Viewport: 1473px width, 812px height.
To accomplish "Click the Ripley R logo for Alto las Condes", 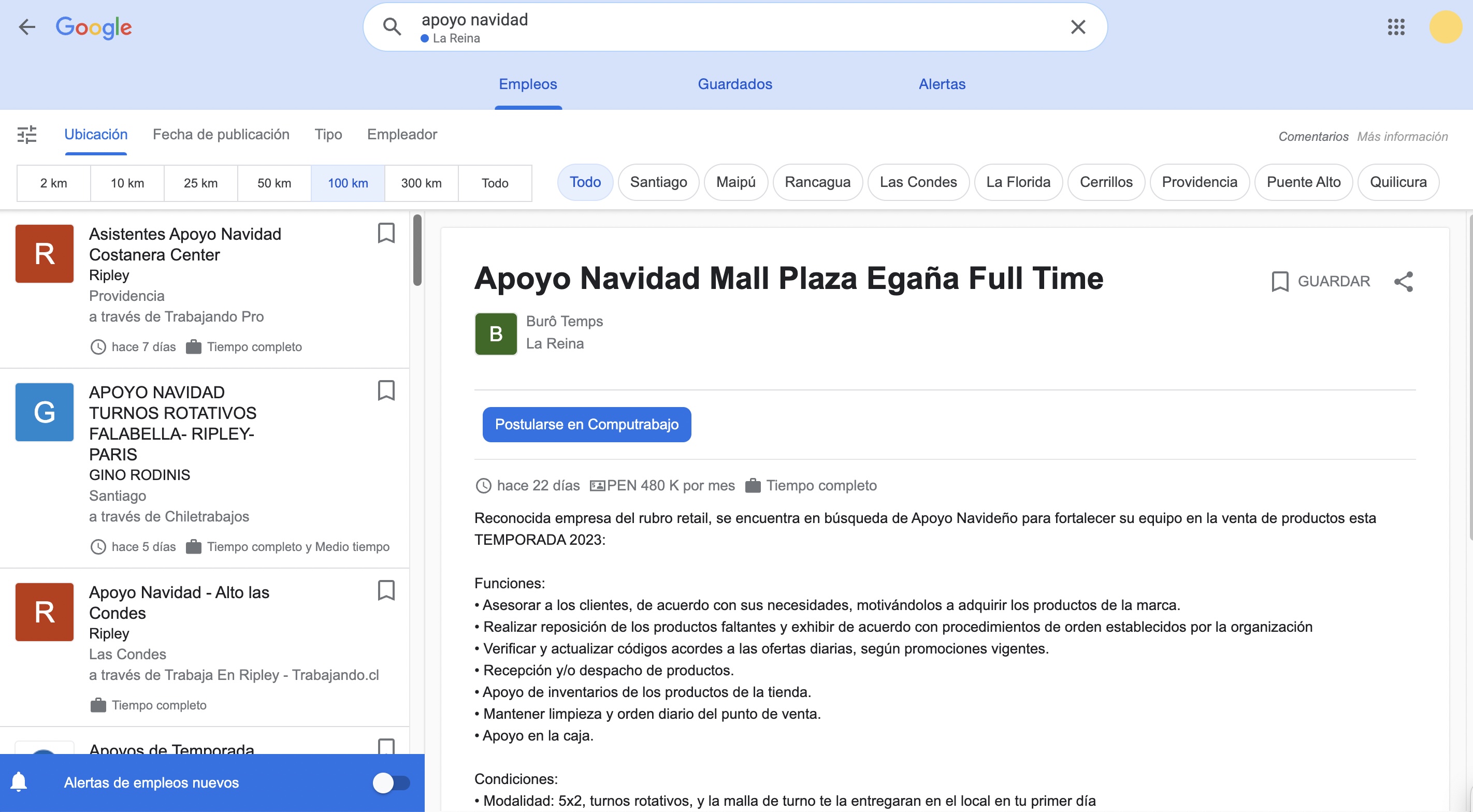I will pyautogui.click(x=45, y=612).
